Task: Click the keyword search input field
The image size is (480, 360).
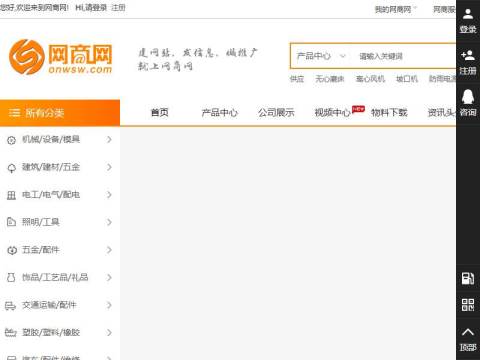Action: [405, 56]
